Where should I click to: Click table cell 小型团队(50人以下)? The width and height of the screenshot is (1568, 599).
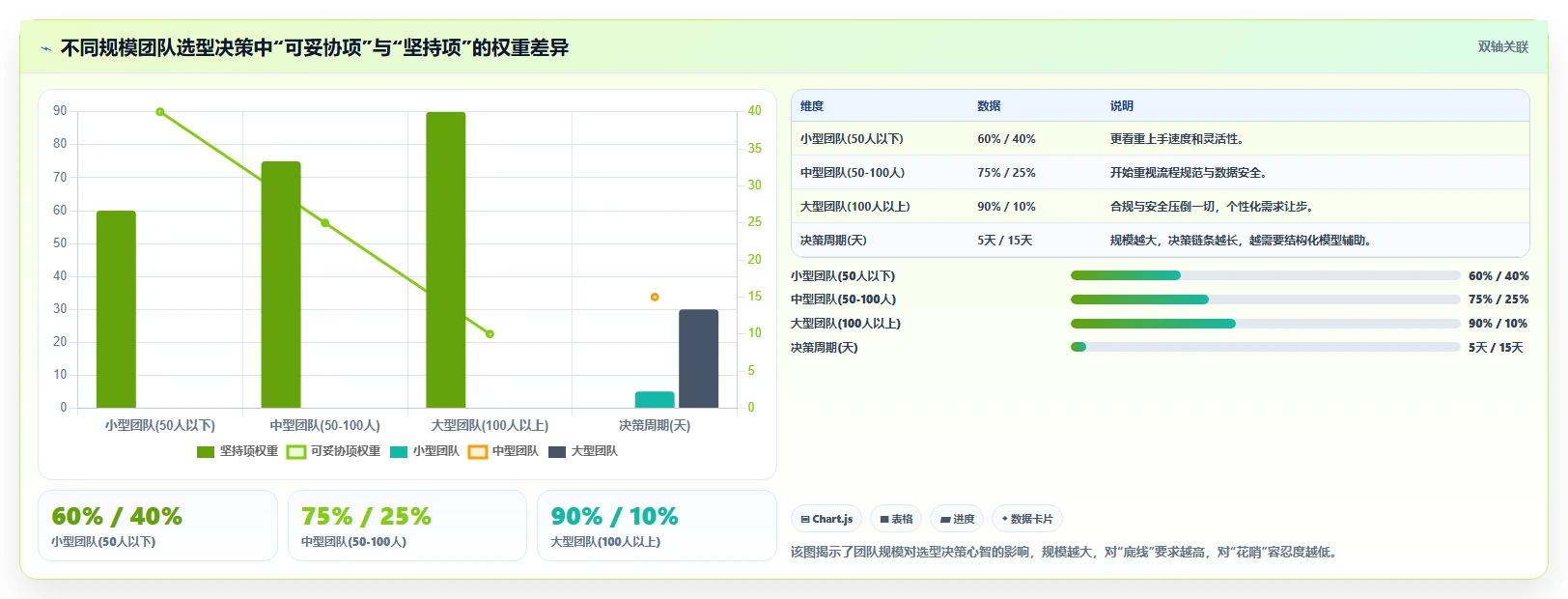click(x=852, y=139)
